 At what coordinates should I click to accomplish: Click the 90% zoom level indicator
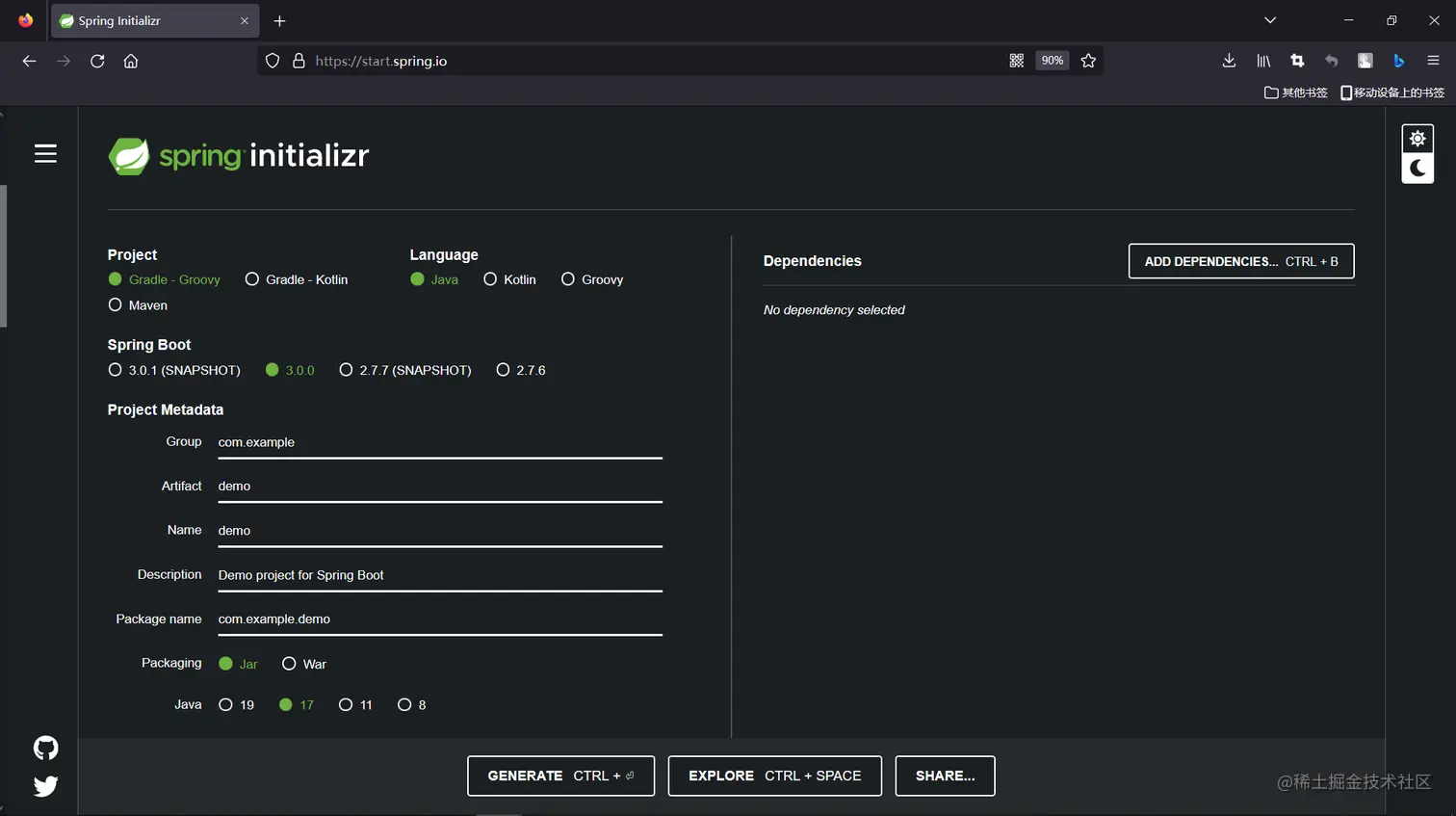pyautogui.click(x=1053, y=61)
